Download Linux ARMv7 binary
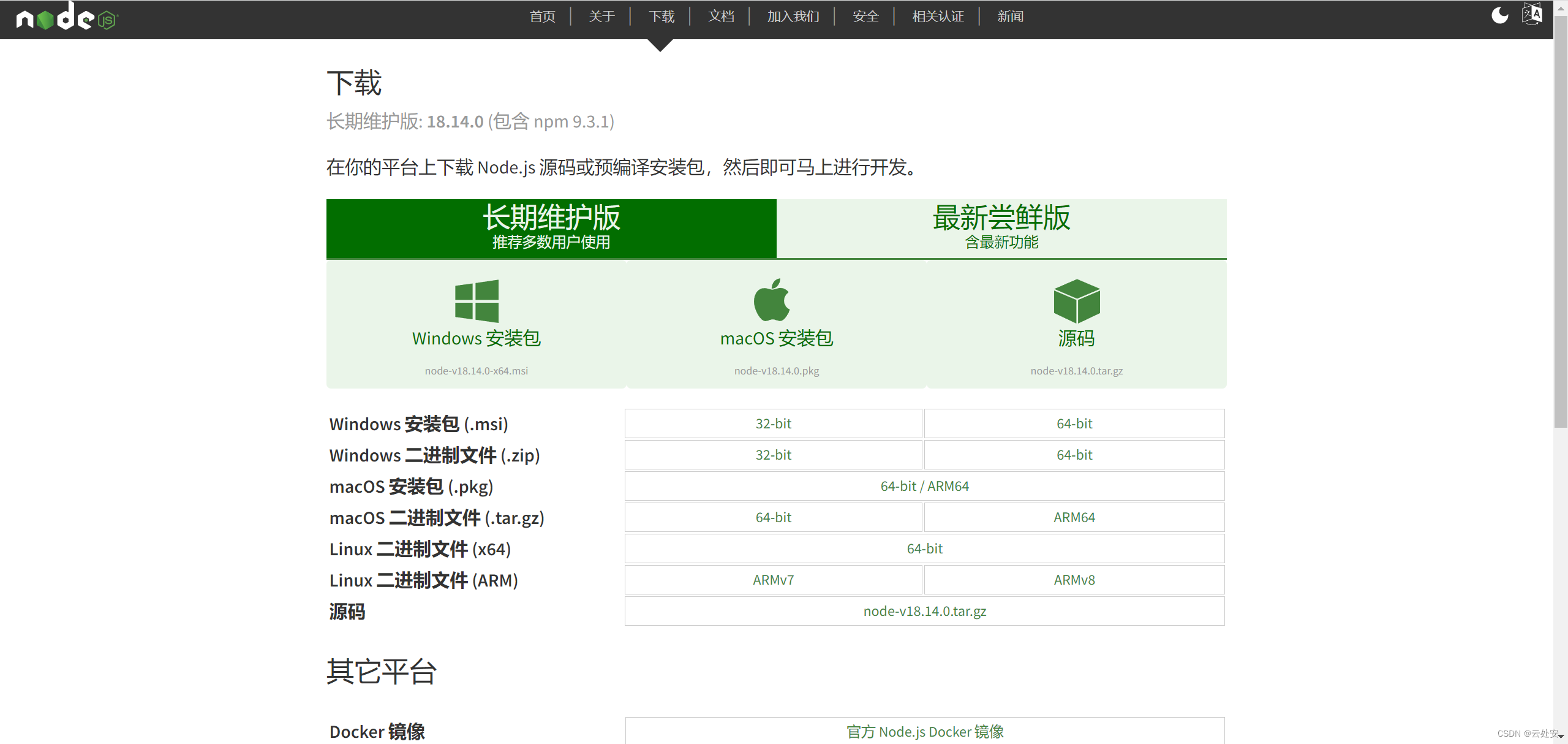The image size is (1568, 744). [x=773, y=580]
